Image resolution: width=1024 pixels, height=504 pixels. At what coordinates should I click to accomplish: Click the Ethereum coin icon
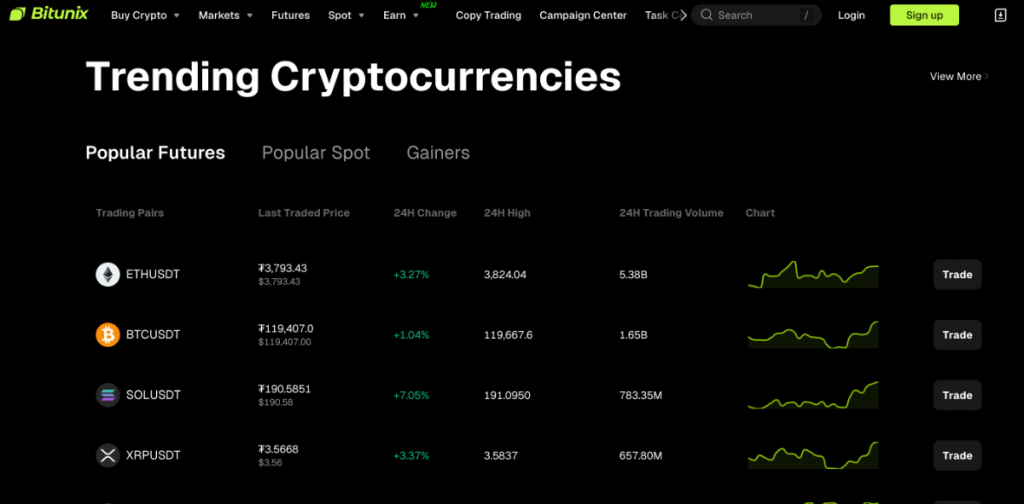click(x=107, y=274)
